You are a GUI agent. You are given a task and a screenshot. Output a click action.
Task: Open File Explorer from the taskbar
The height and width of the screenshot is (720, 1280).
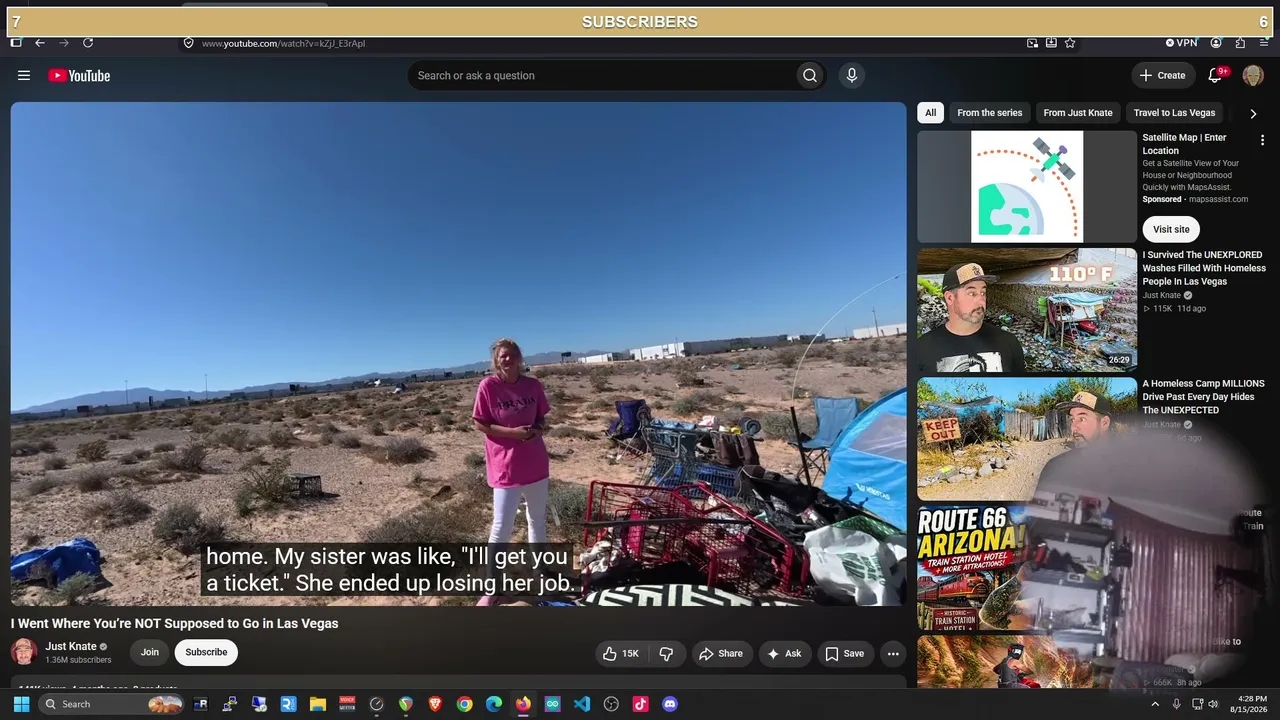pos(318,704)
